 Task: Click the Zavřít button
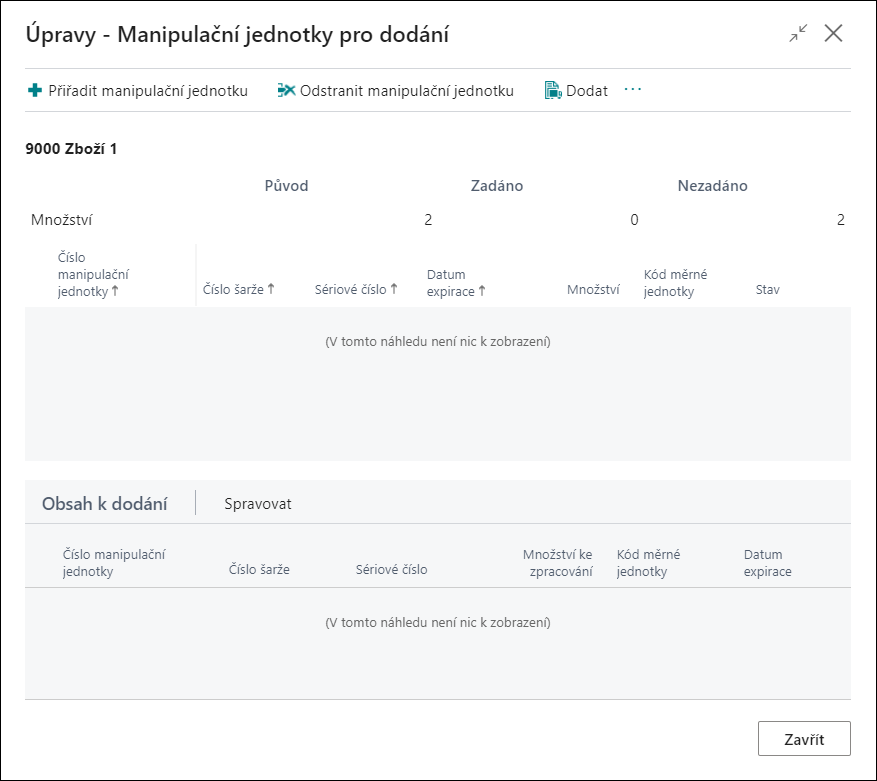(x=804, y=739)
